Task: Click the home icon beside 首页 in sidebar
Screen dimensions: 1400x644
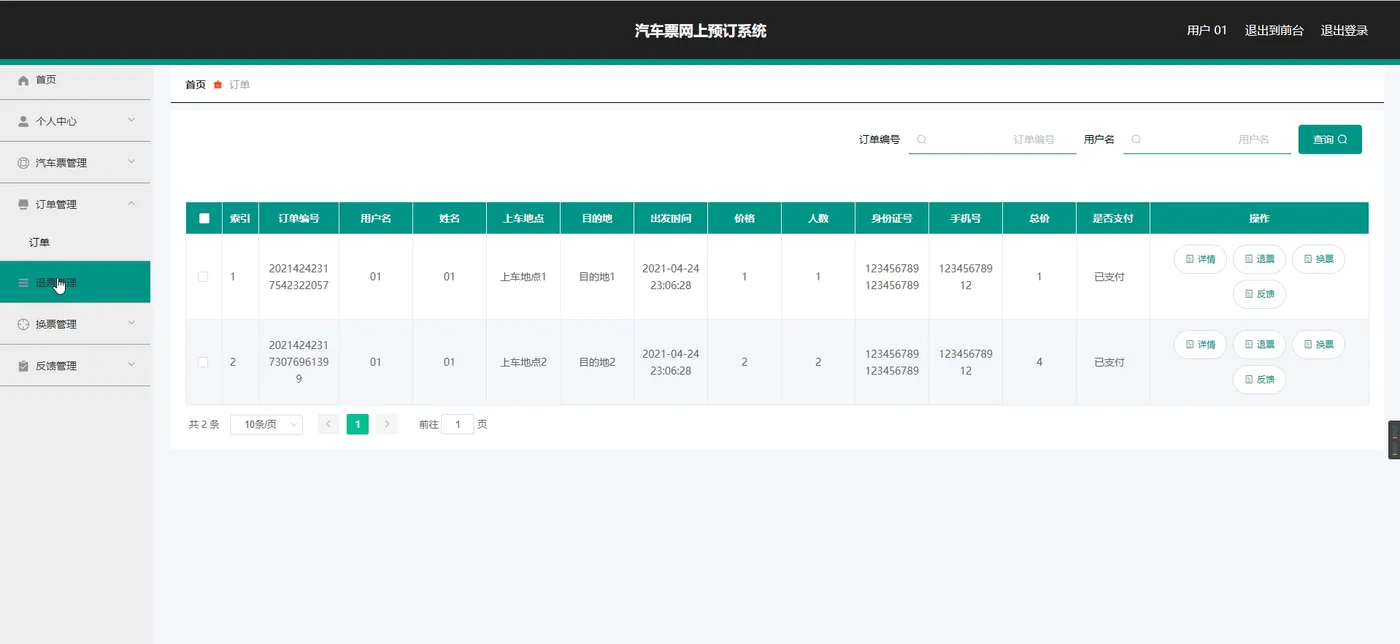Action: click(x=24, y=80)
